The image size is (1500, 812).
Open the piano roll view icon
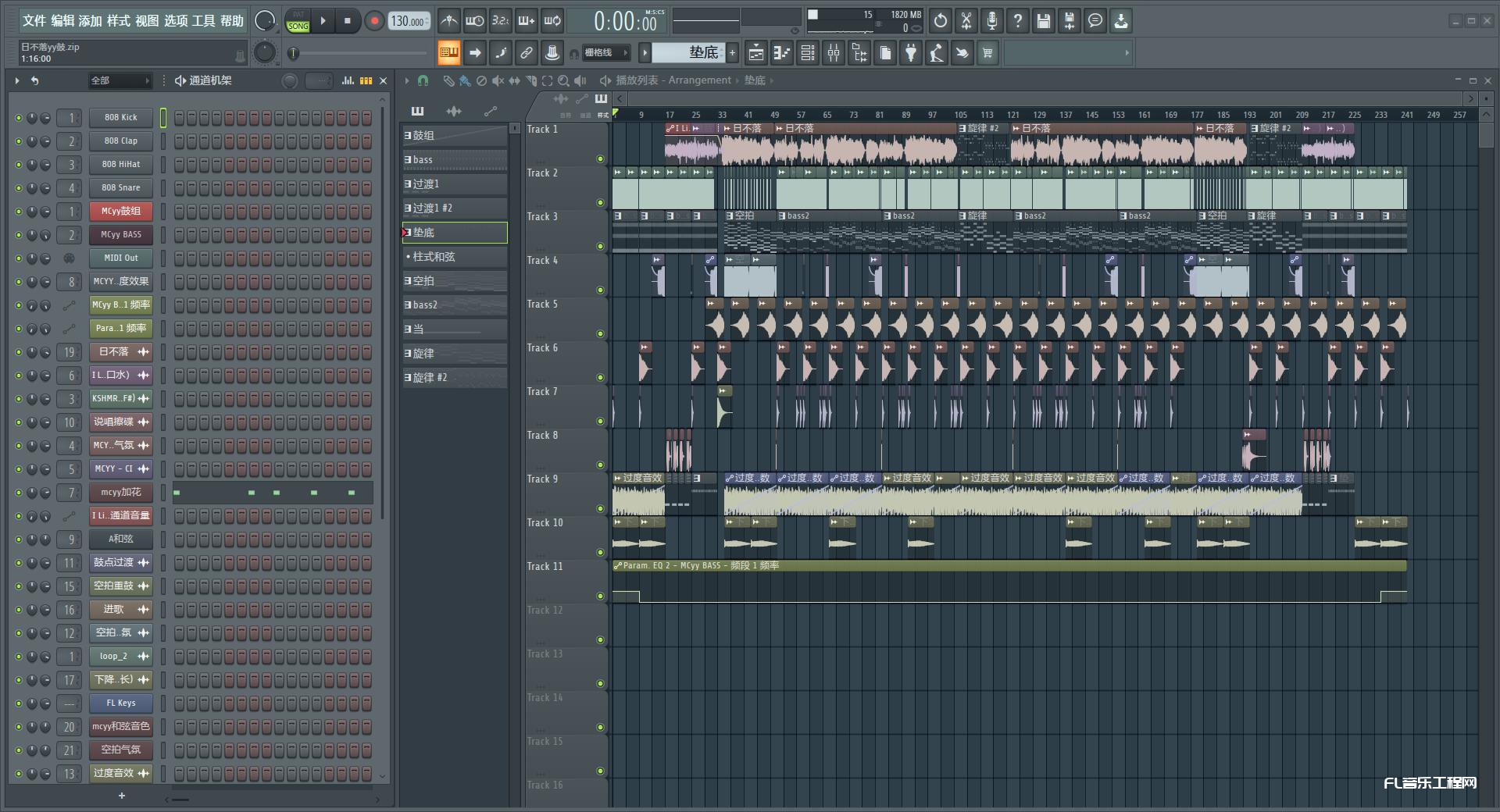(x=781, y=53)
